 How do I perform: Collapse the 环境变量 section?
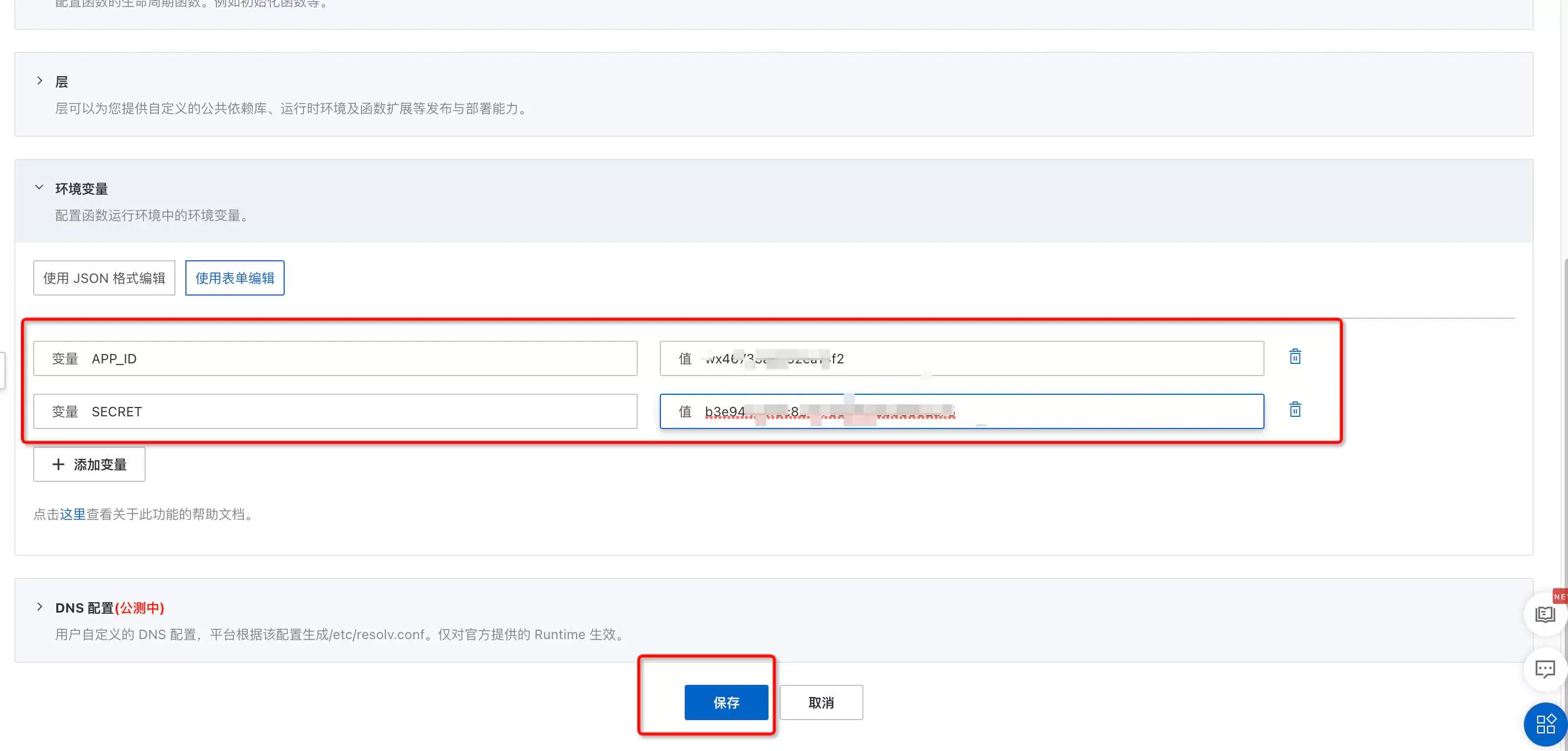(40, 188)
